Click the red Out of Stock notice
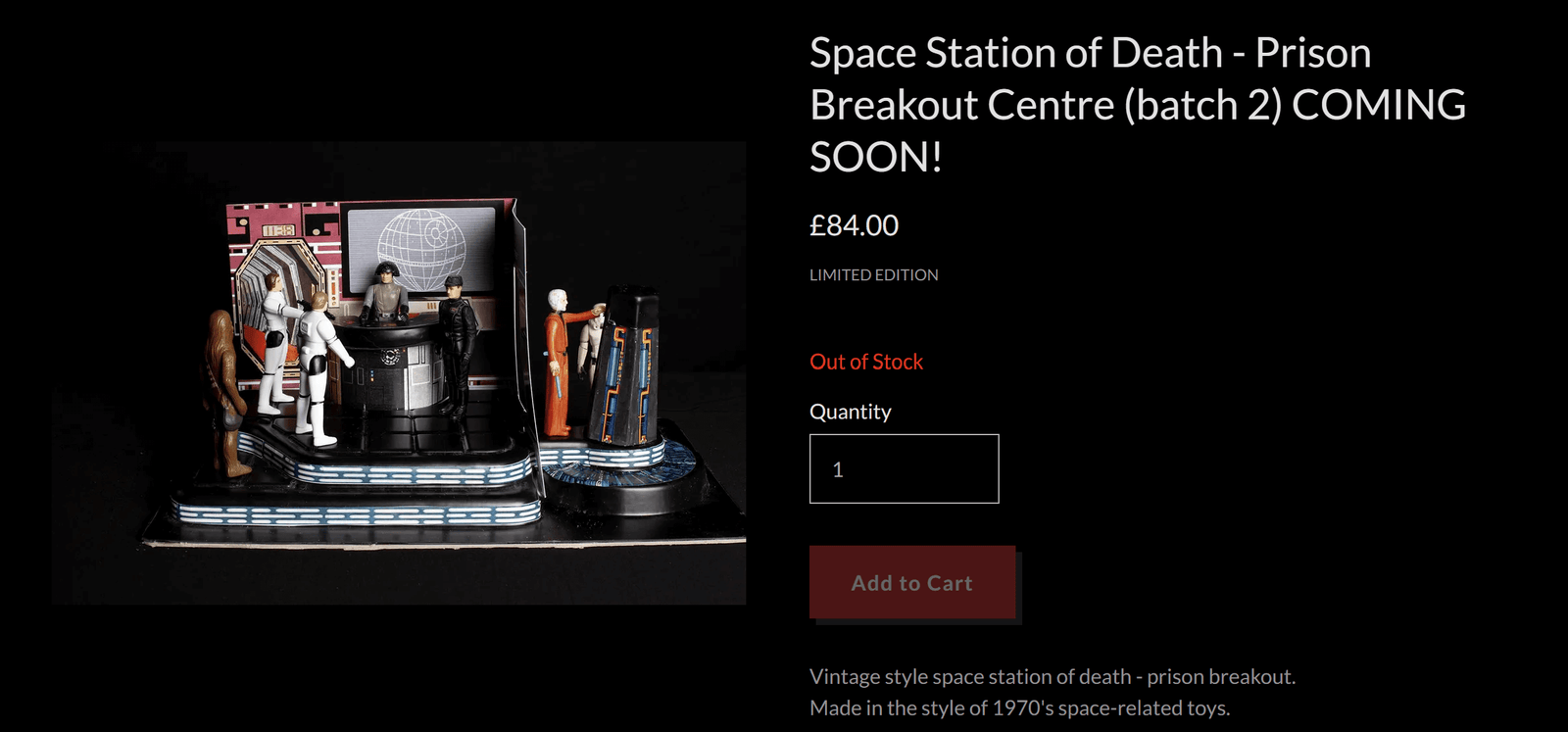Image resolution: width=1568 pixels, height=732 pixels. 866,362
